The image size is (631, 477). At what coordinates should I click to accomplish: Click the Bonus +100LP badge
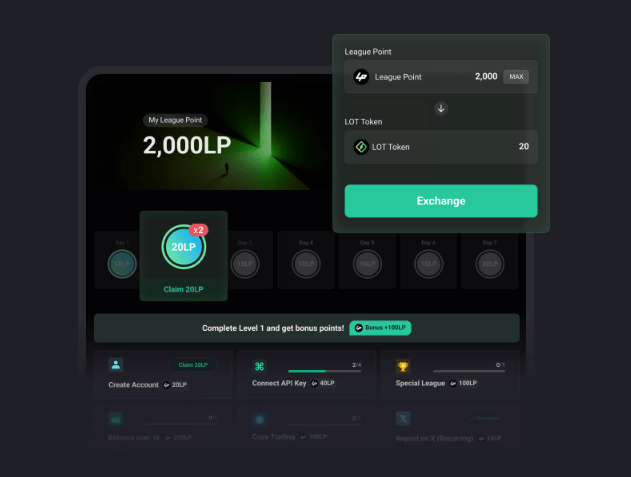380,328
